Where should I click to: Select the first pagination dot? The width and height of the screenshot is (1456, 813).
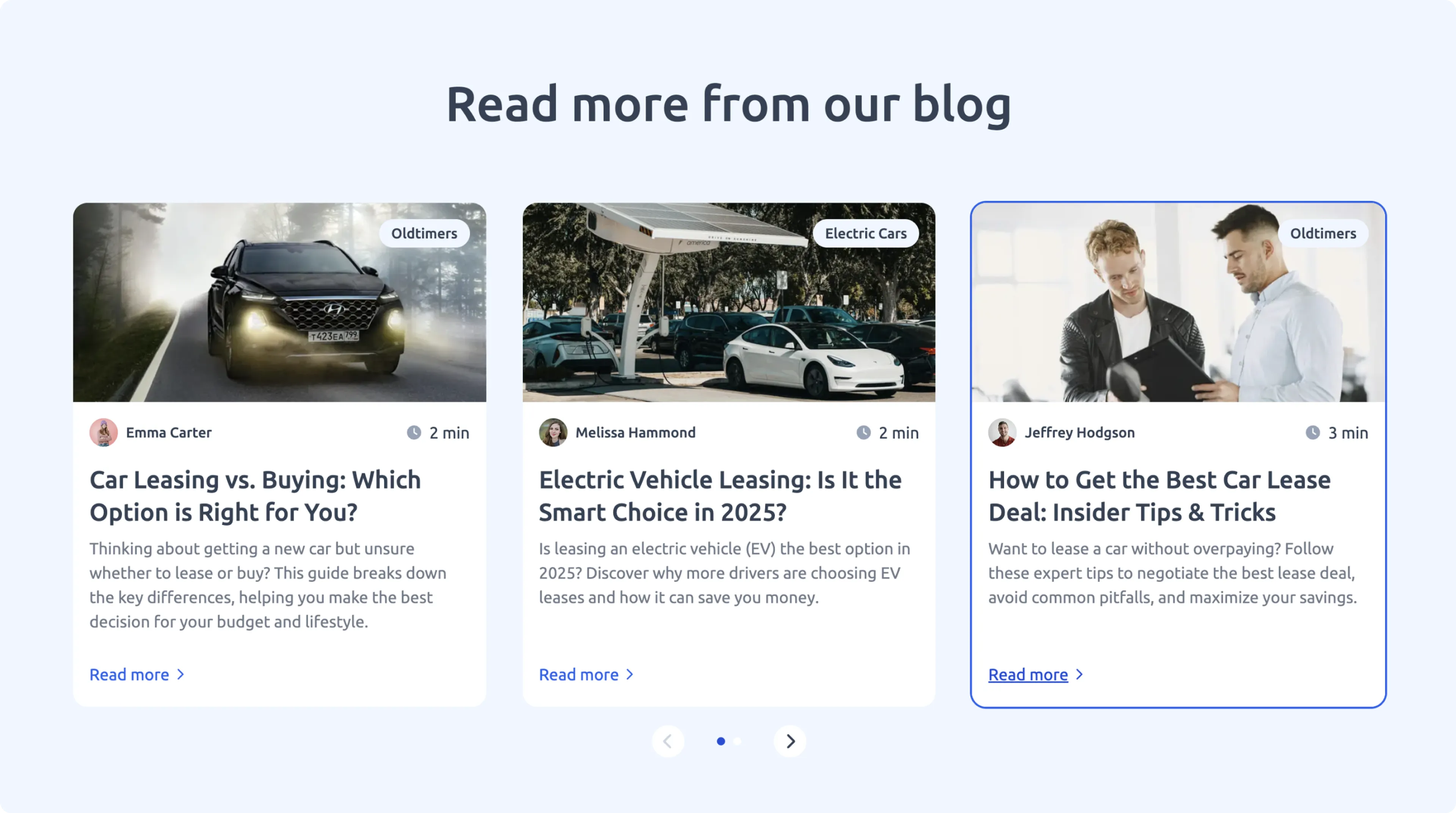click(721, 741)
